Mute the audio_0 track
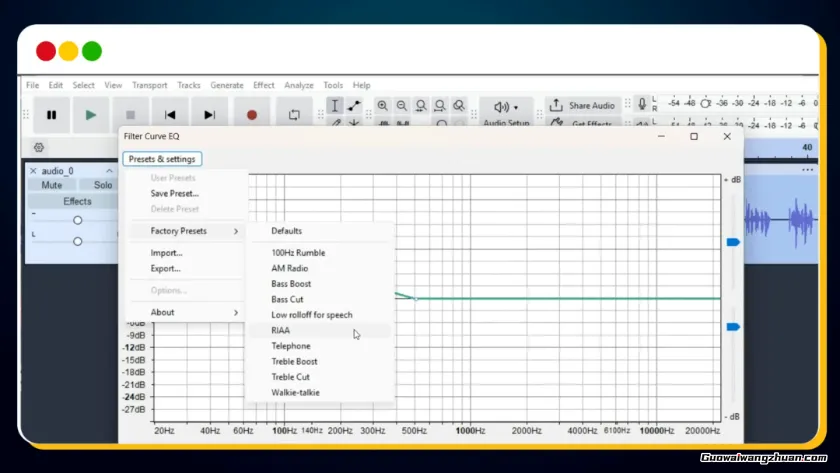840x473 pixels. (x=52, y=185)
